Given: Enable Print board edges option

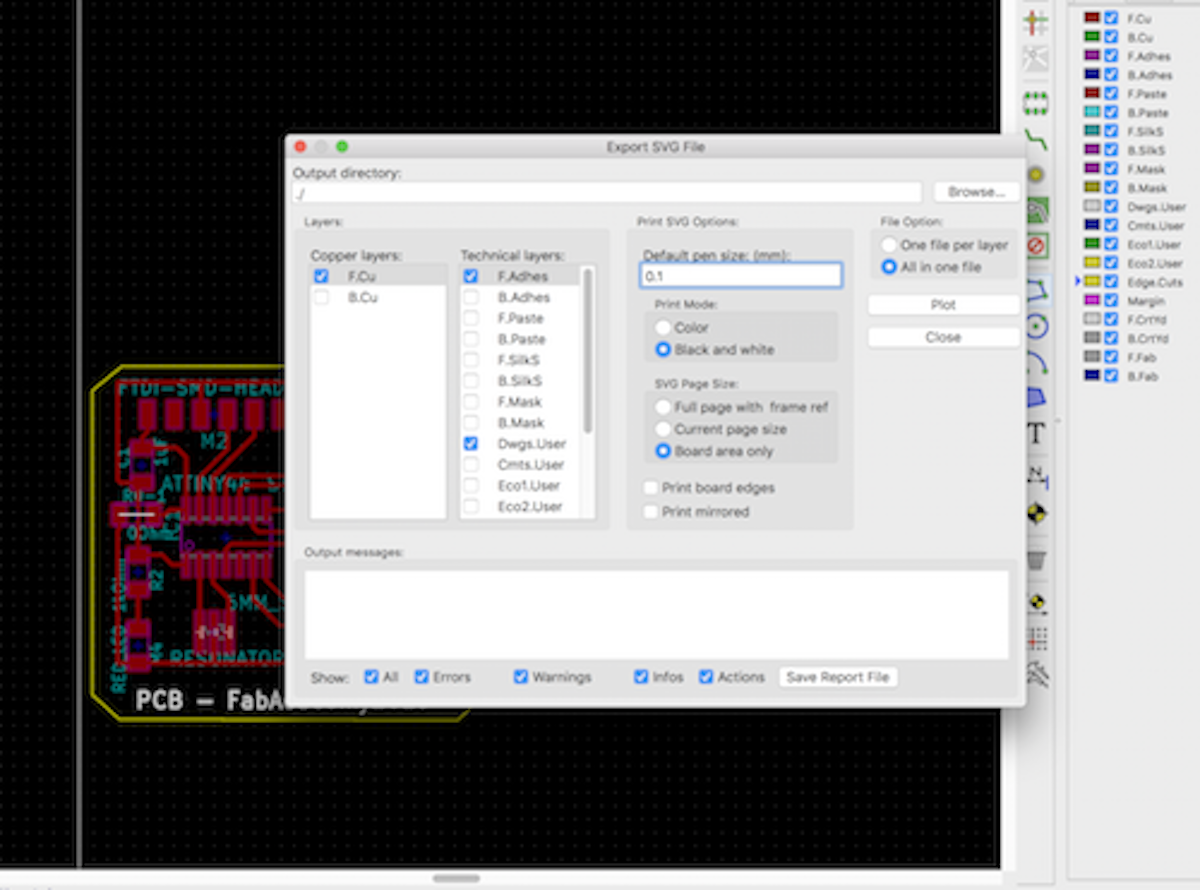Looking at the screenshot, I should pos(651,488).
